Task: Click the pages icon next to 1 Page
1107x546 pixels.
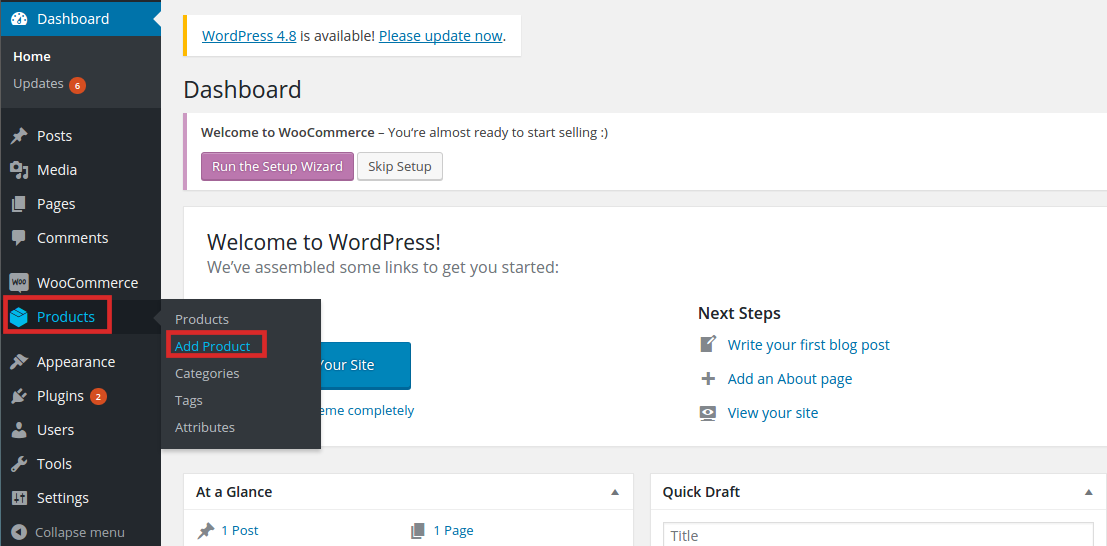Action: click(x=418, y=530)
